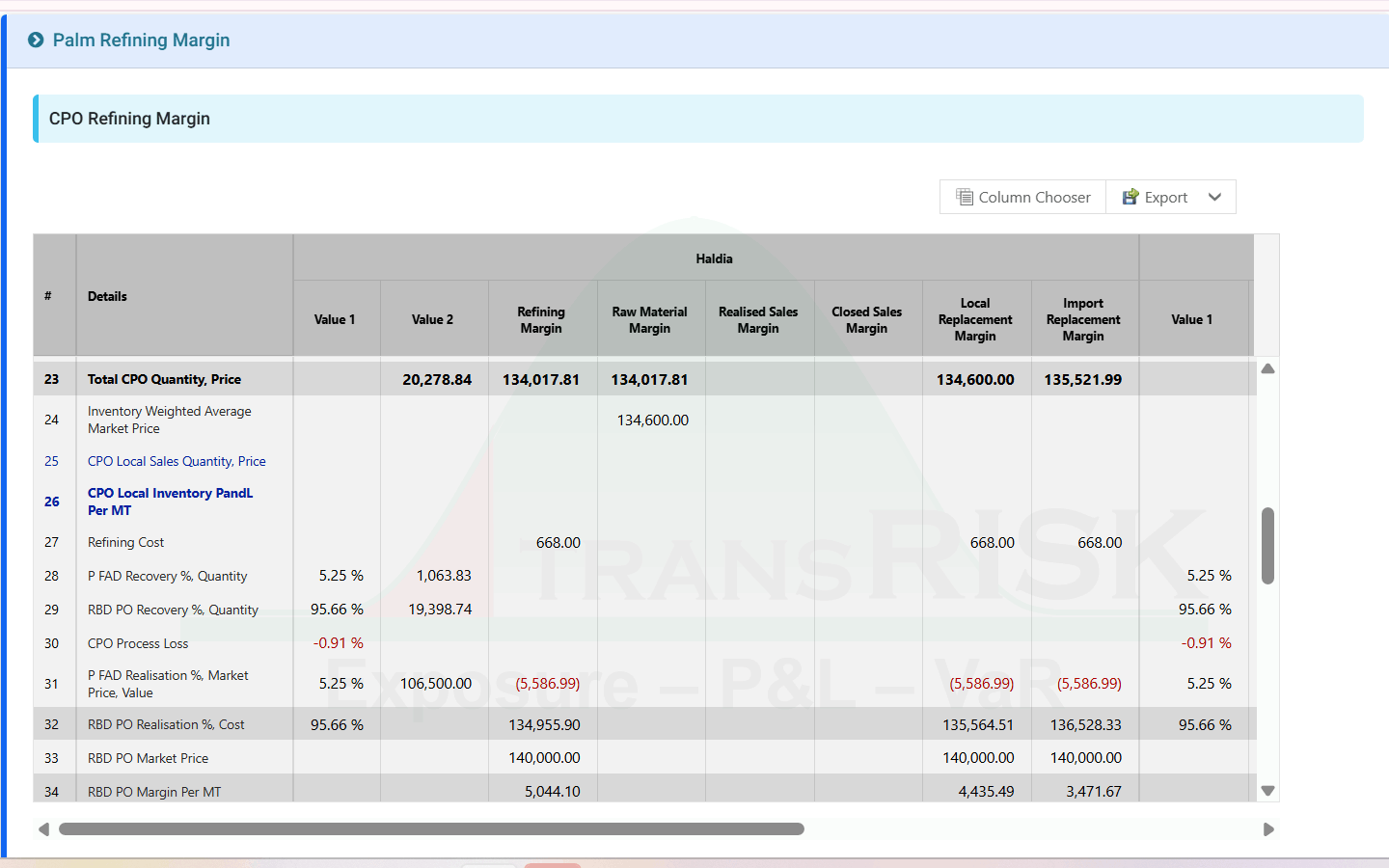Screen dimensions: 1389x868
Task: Click the # column header
Action: pyautogui.click(x=54, y=296)
